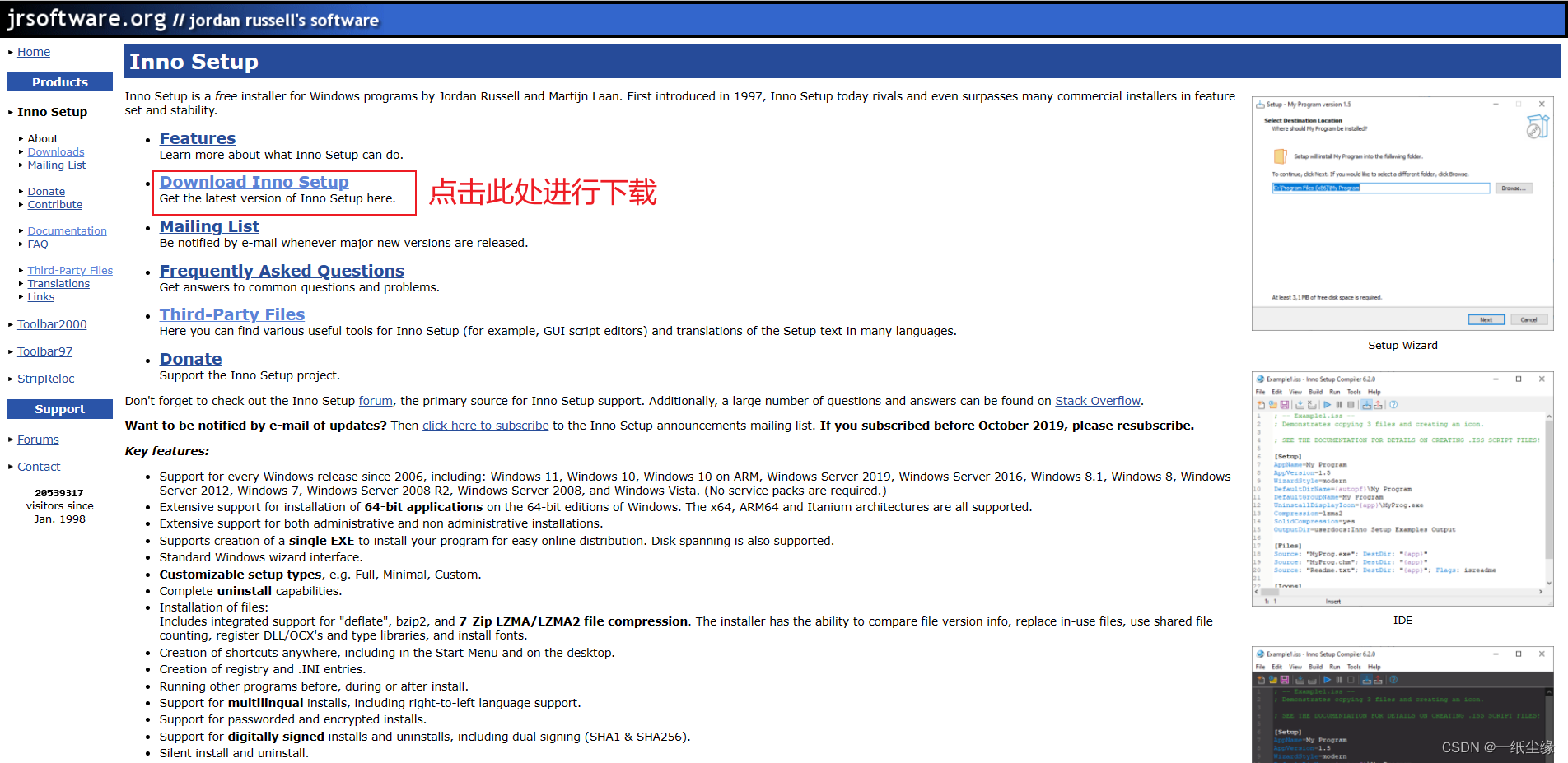Image resolution: width=1568 pixels, height=763 pixels.
Task: Collapse the Toolbar2000 sidebar section
Action: tap(9, 324)
